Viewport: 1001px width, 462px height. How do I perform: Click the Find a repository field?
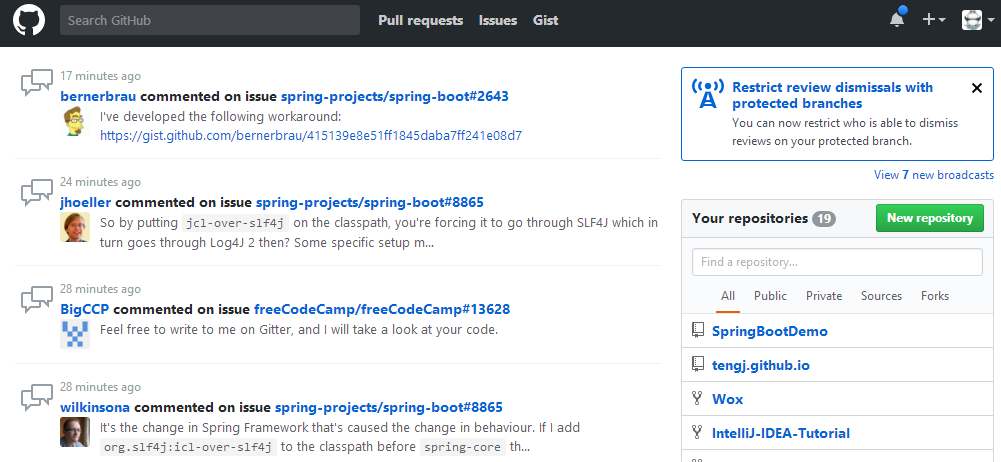[x=837, y=262]
